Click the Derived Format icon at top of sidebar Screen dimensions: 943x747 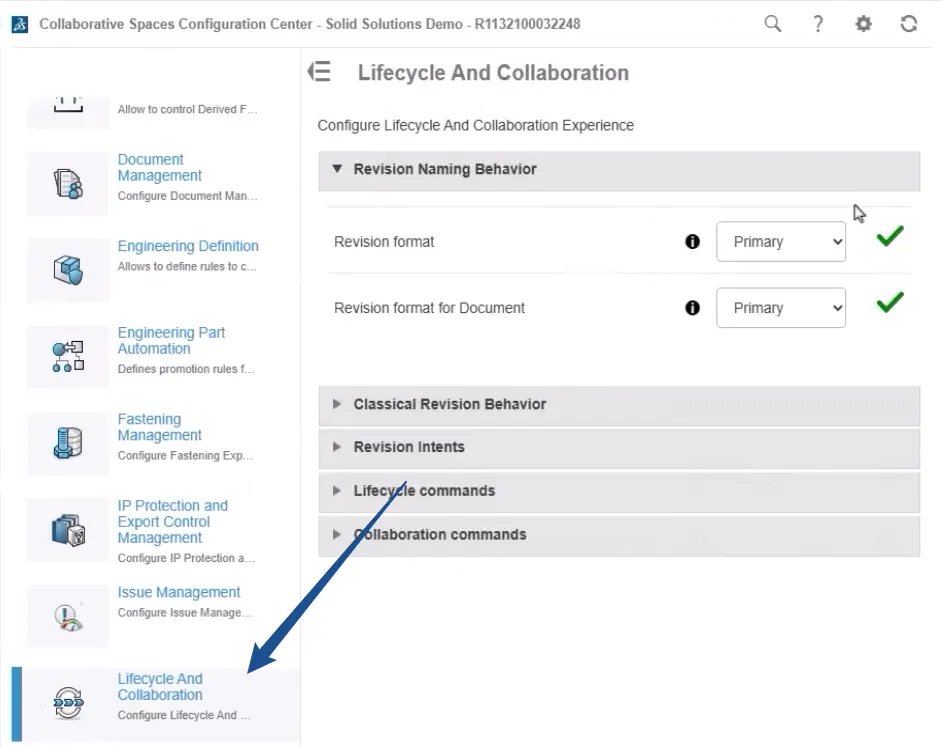(68, 105)
